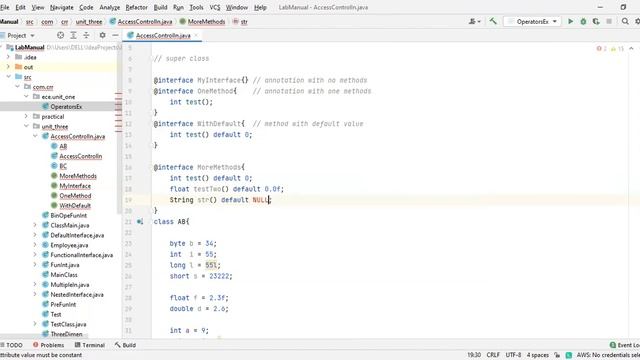Click the stop process icon
Viewport: 640px width, 360px height.
point(609,21)
